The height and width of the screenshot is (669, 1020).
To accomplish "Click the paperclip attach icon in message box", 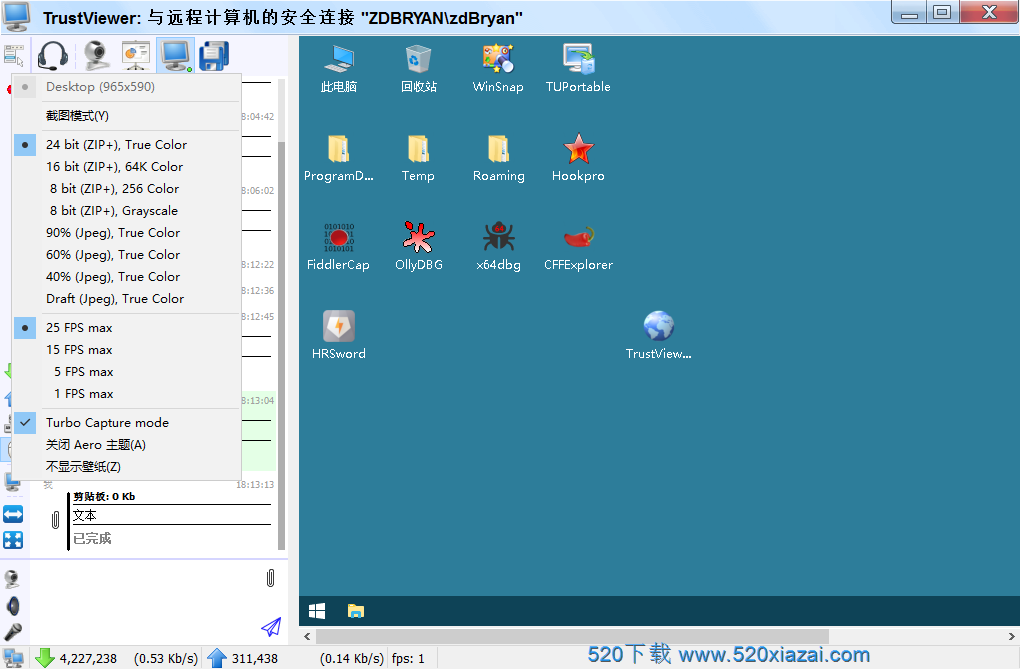I will 271,578.
